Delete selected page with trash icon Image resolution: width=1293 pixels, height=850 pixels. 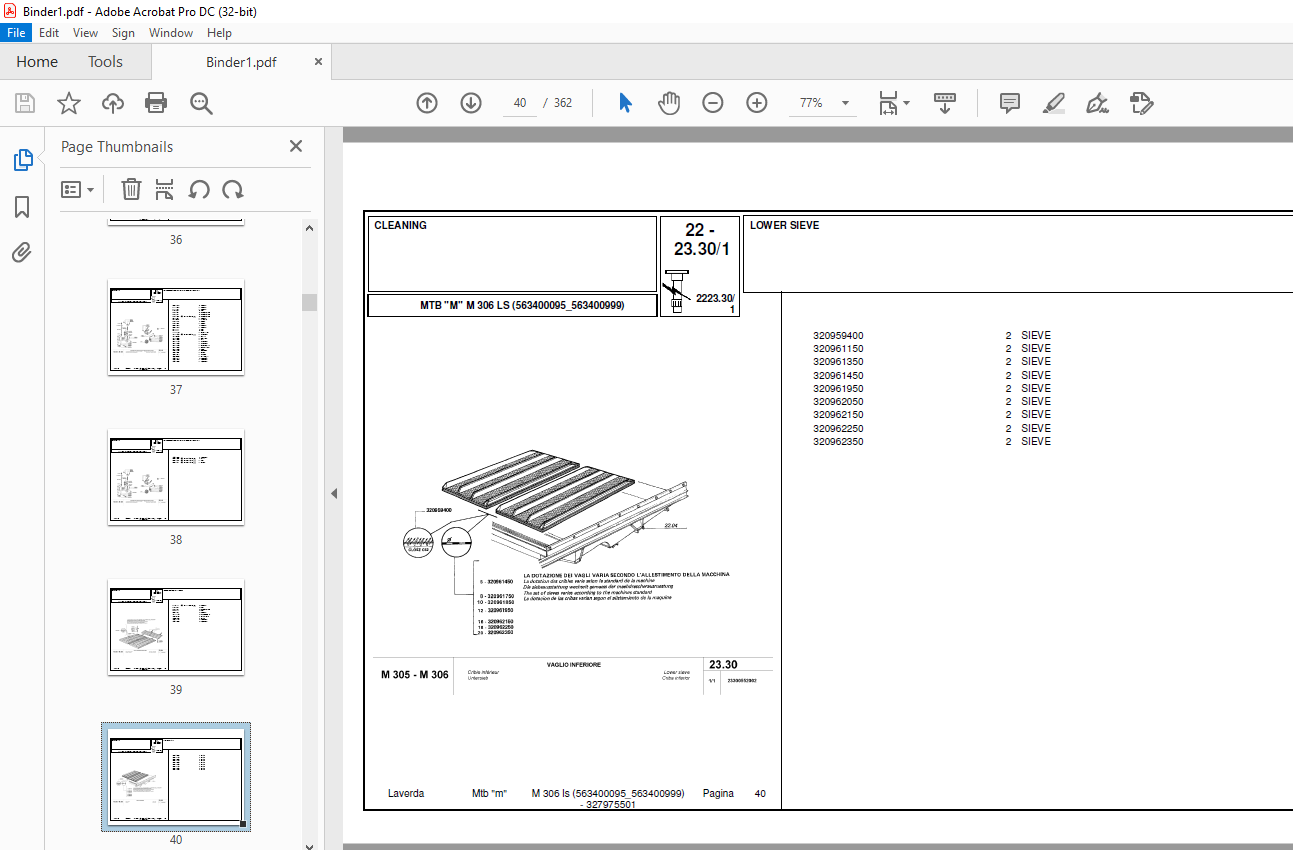[131, 189]
